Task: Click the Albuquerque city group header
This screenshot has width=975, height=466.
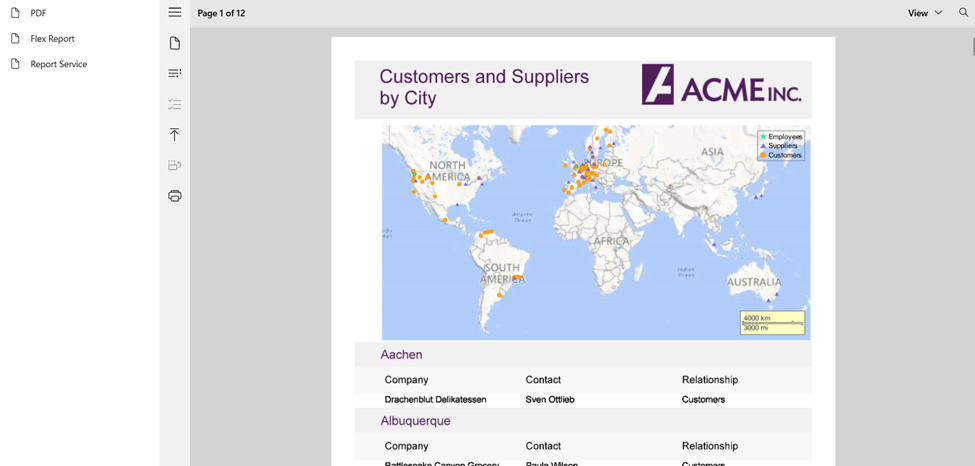Action: 415,421
